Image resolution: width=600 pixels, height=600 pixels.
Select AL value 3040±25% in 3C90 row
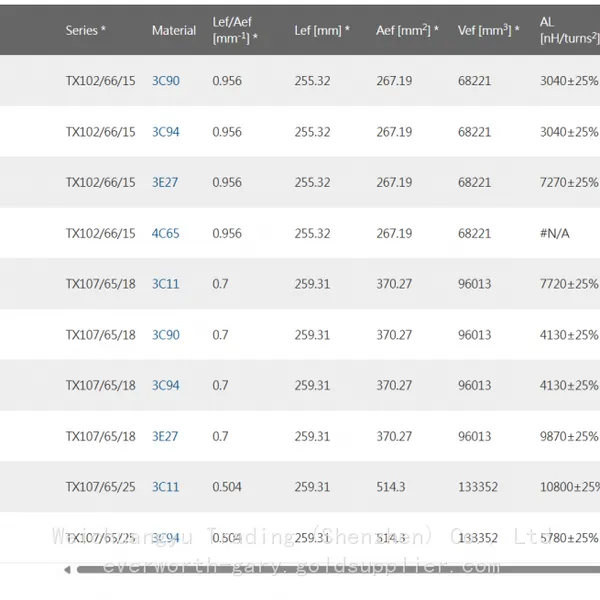click(569, 81)
